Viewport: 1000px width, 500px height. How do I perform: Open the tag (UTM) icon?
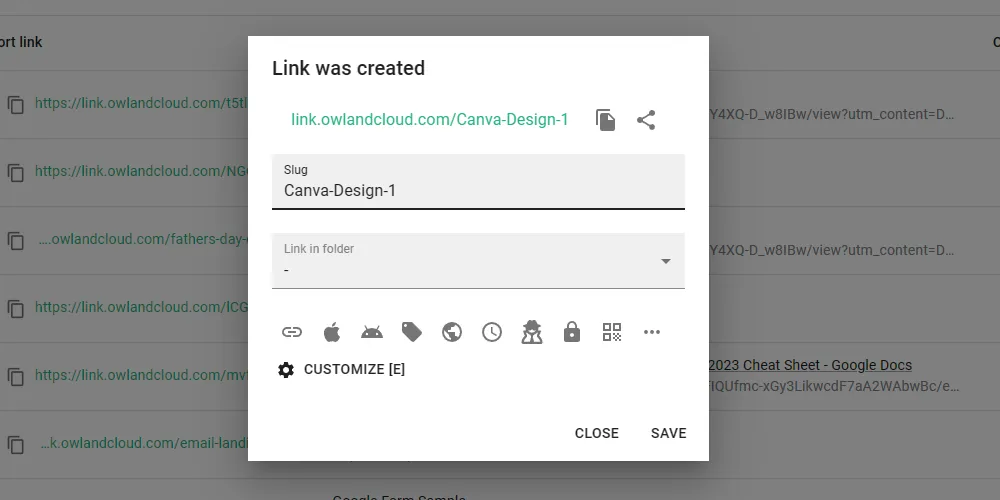[x=412, y=332]
